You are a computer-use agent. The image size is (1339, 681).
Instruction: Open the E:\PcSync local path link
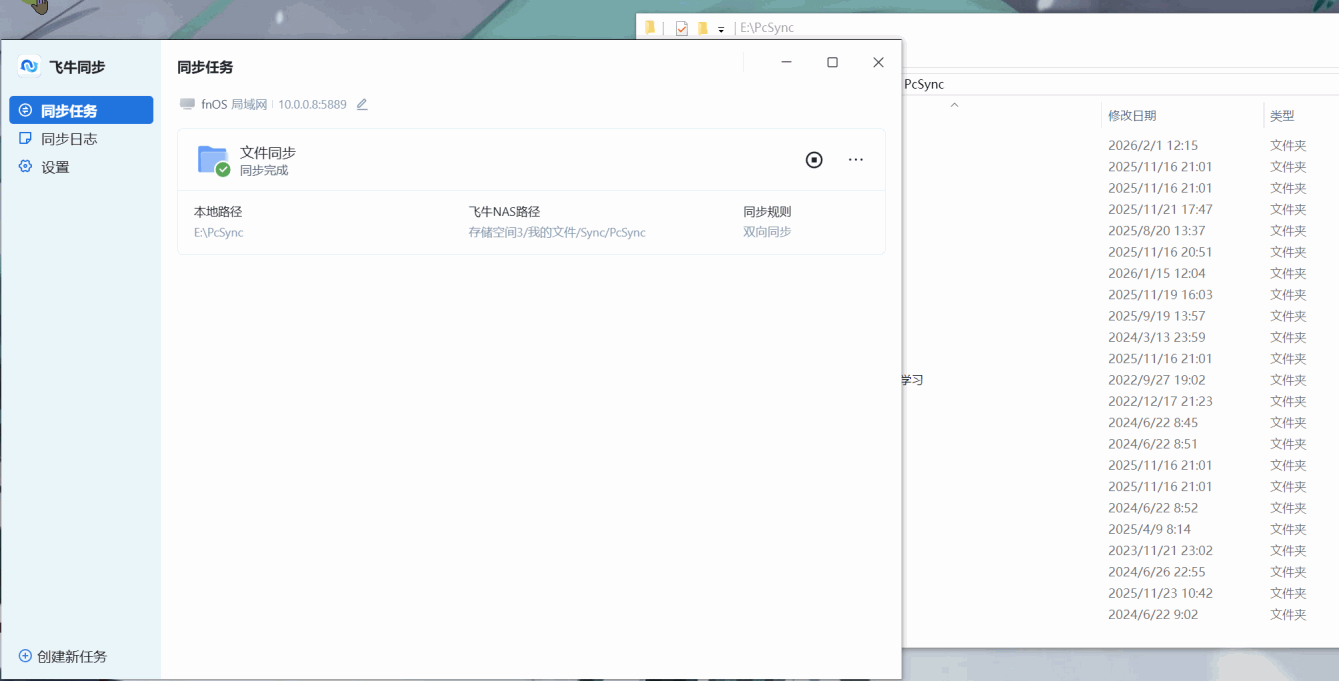[218, 231]
